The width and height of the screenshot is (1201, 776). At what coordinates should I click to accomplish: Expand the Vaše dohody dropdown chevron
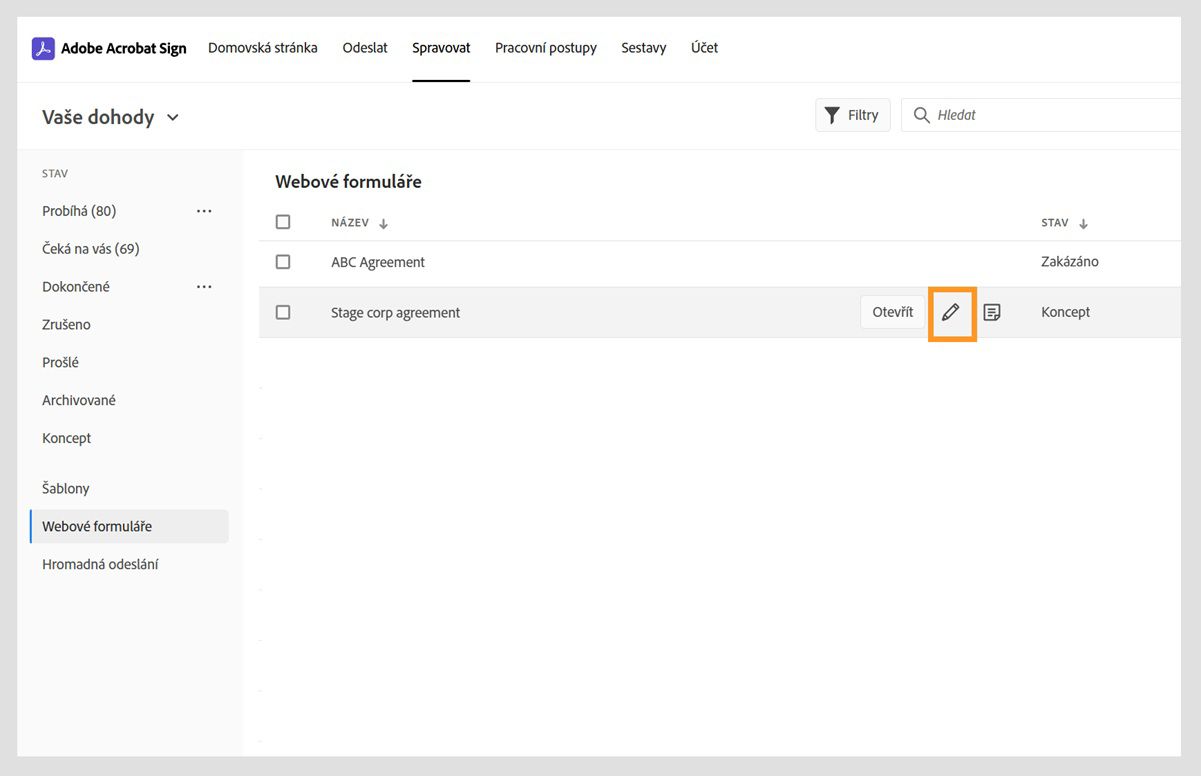click(173, 118)
